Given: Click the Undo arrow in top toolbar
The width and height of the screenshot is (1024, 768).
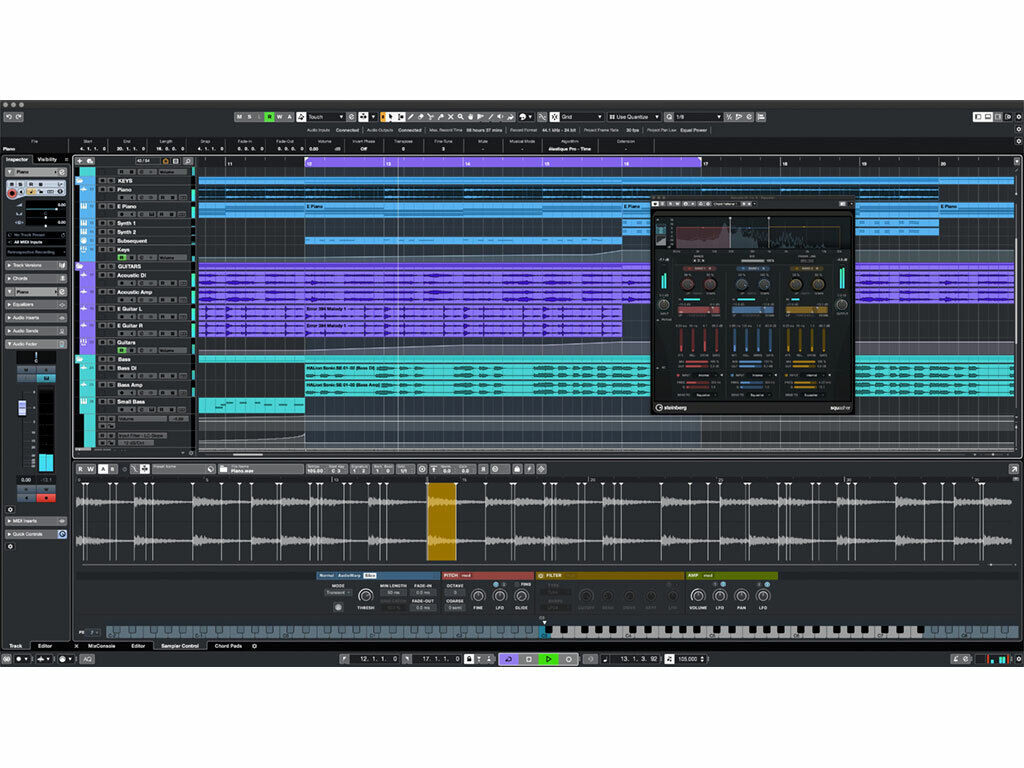Looking at the screenshot, I should (x=8, y=117).
